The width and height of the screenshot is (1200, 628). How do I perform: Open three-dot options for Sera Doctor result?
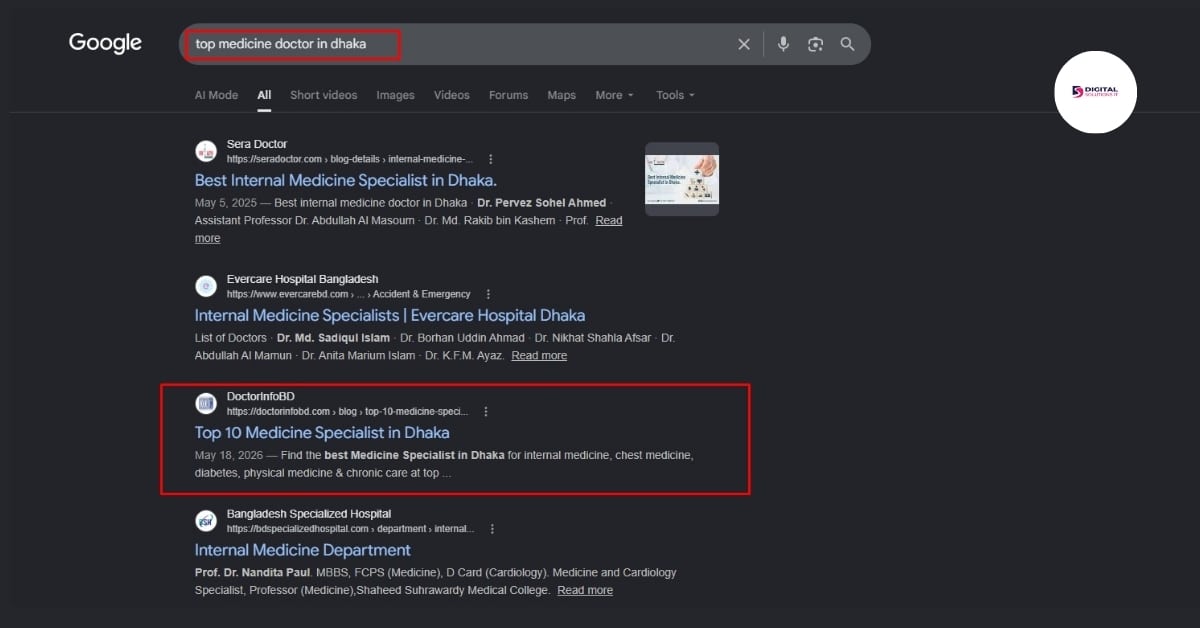pyautogui.click(x=490, y=159)
